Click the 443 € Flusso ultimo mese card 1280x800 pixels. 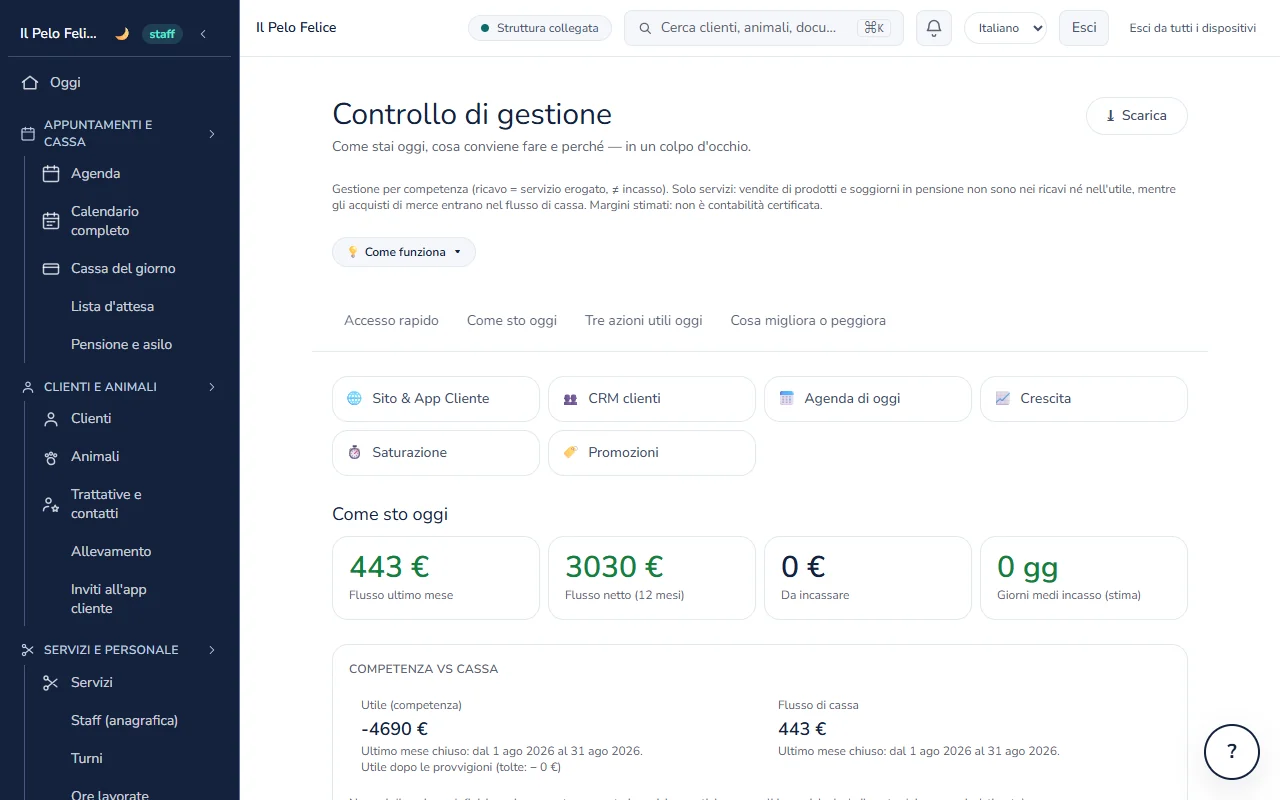pos(436,578)
